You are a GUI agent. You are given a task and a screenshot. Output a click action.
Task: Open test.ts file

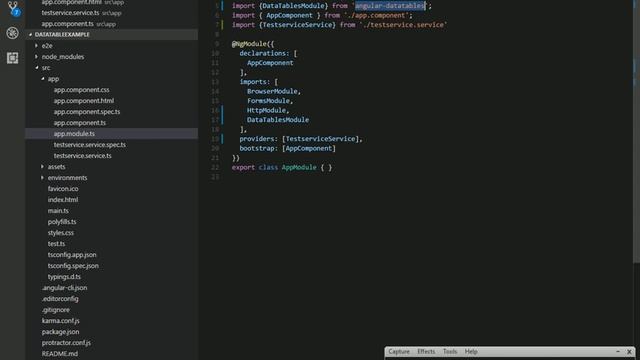tap(56, 244)
